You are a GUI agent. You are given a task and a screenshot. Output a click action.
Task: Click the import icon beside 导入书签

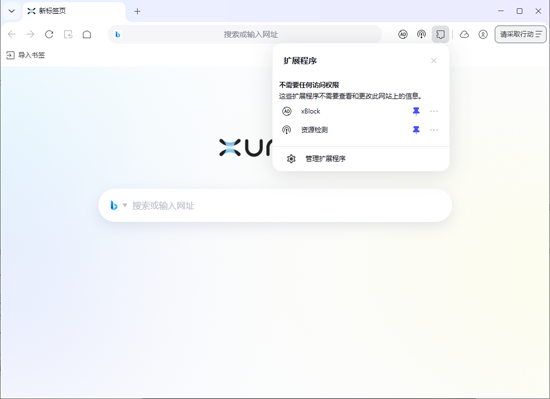click(10, 55)
